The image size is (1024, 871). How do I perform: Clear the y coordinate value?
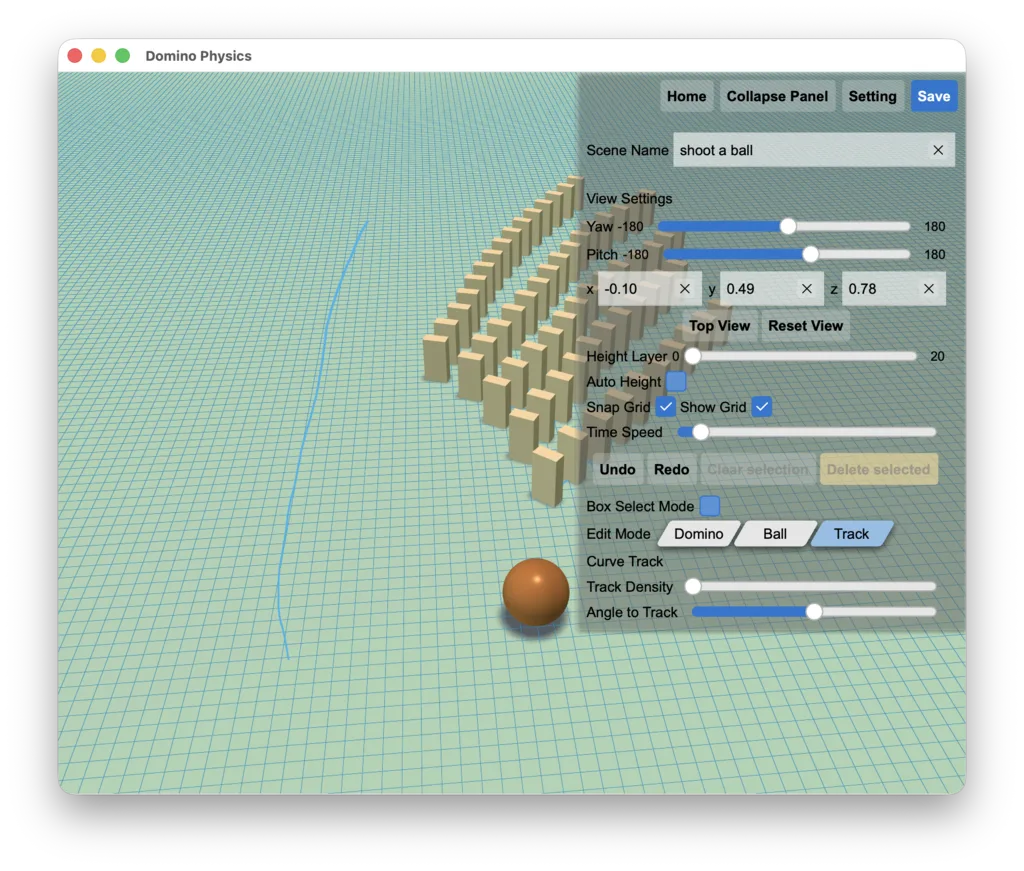[807, 289]
